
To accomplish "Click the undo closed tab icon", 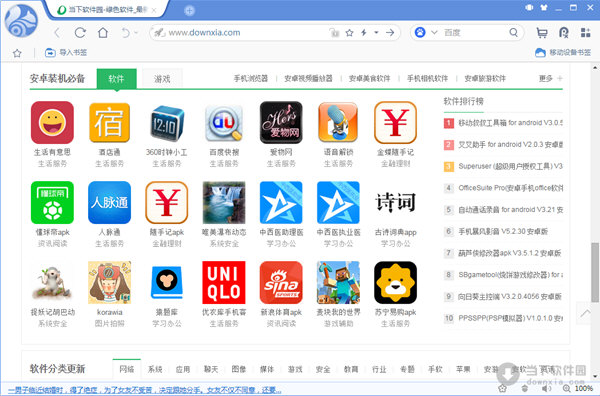I will tap(125, 33).
